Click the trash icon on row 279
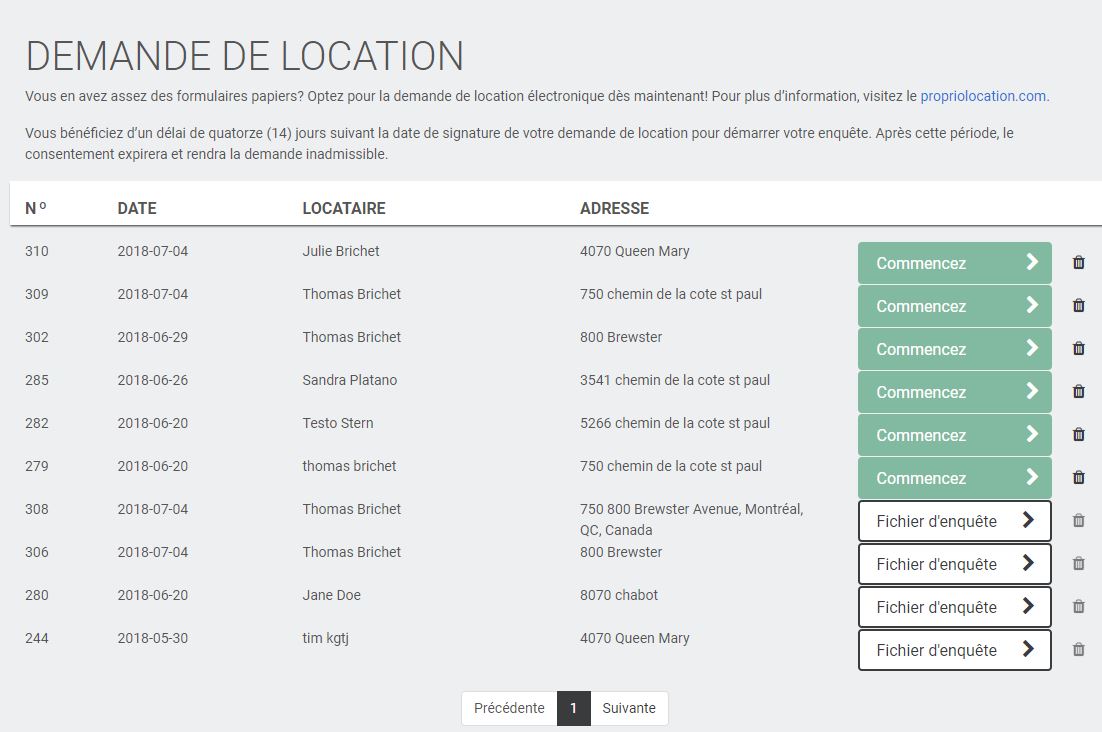 (1078, 477)
